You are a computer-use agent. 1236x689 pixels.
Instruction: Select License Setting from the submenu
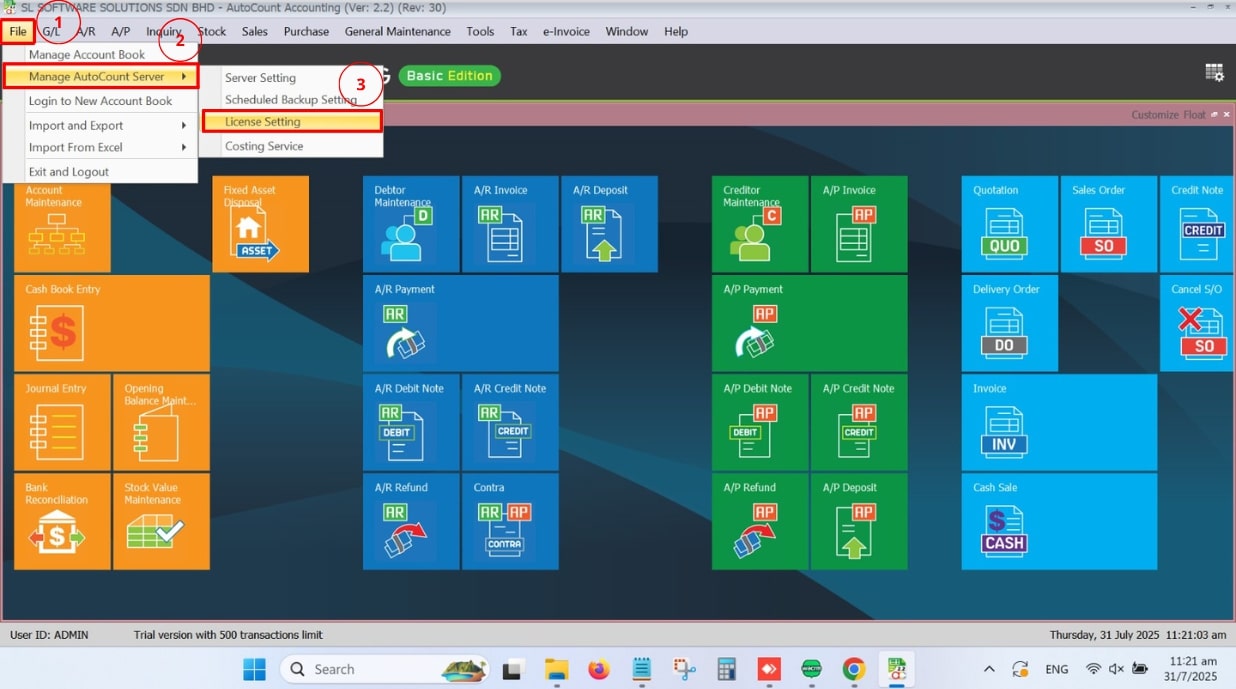[291, 122]
